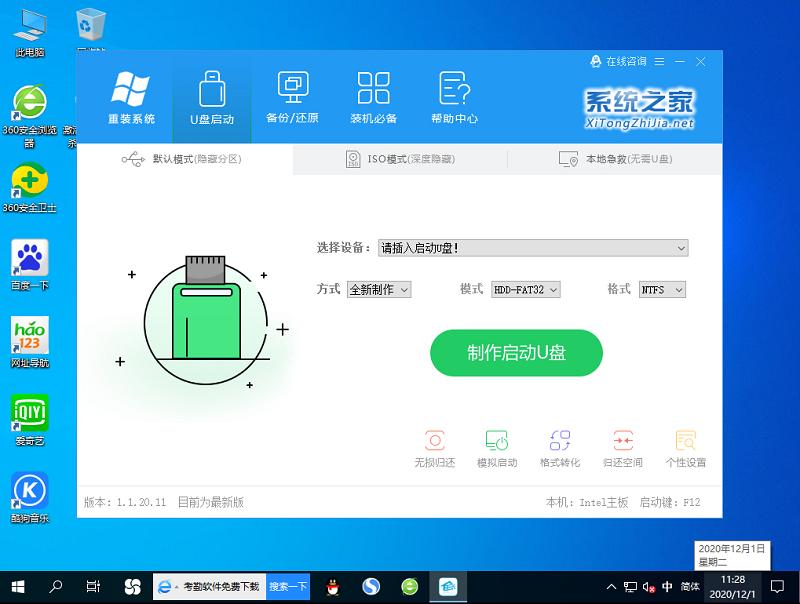800x604 pixels.
Task: Open the 个性设置 personalization settings
Action: click(685, 446)
